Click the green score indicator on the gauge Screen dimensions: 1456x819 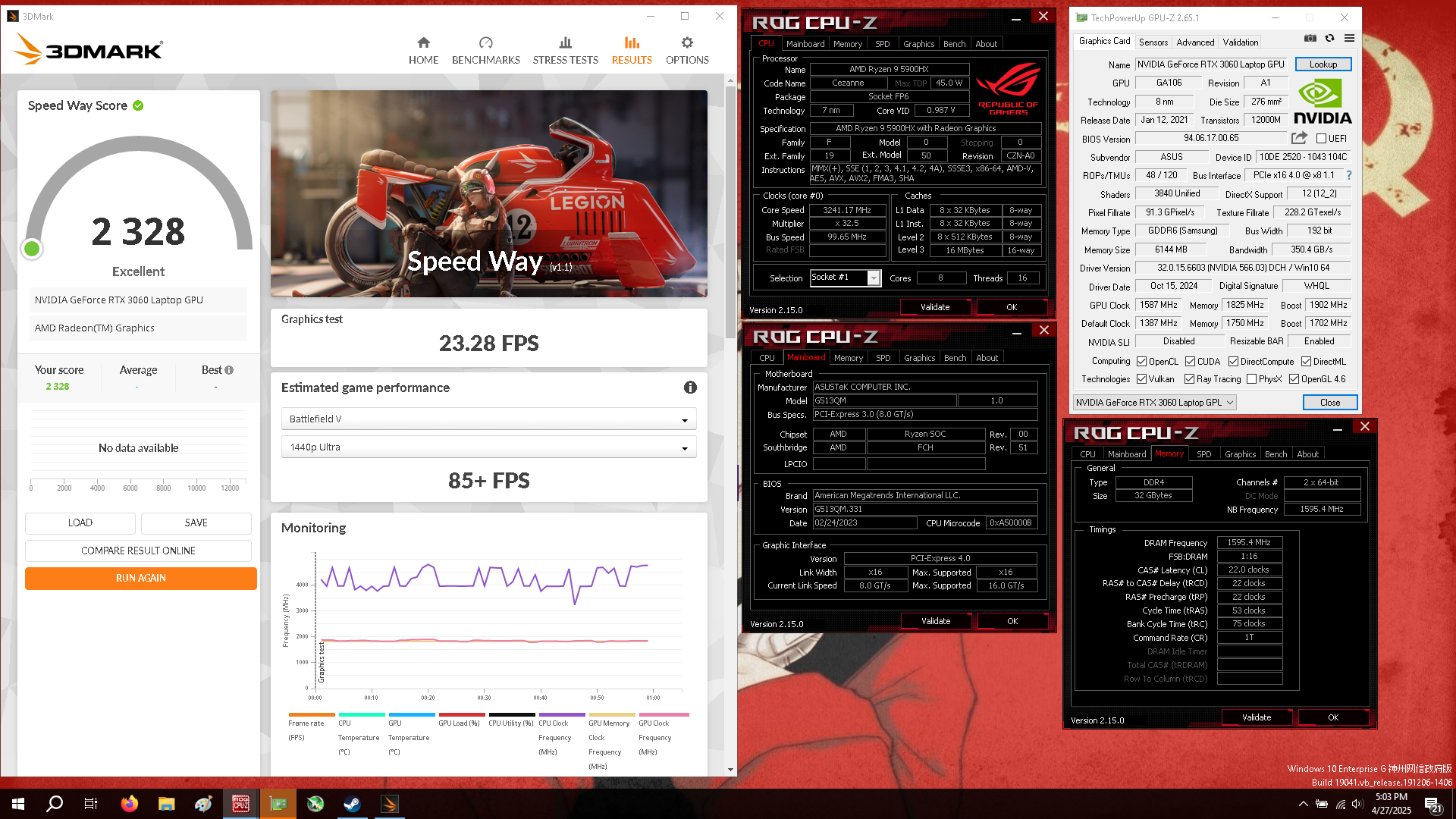click(32, 249)
